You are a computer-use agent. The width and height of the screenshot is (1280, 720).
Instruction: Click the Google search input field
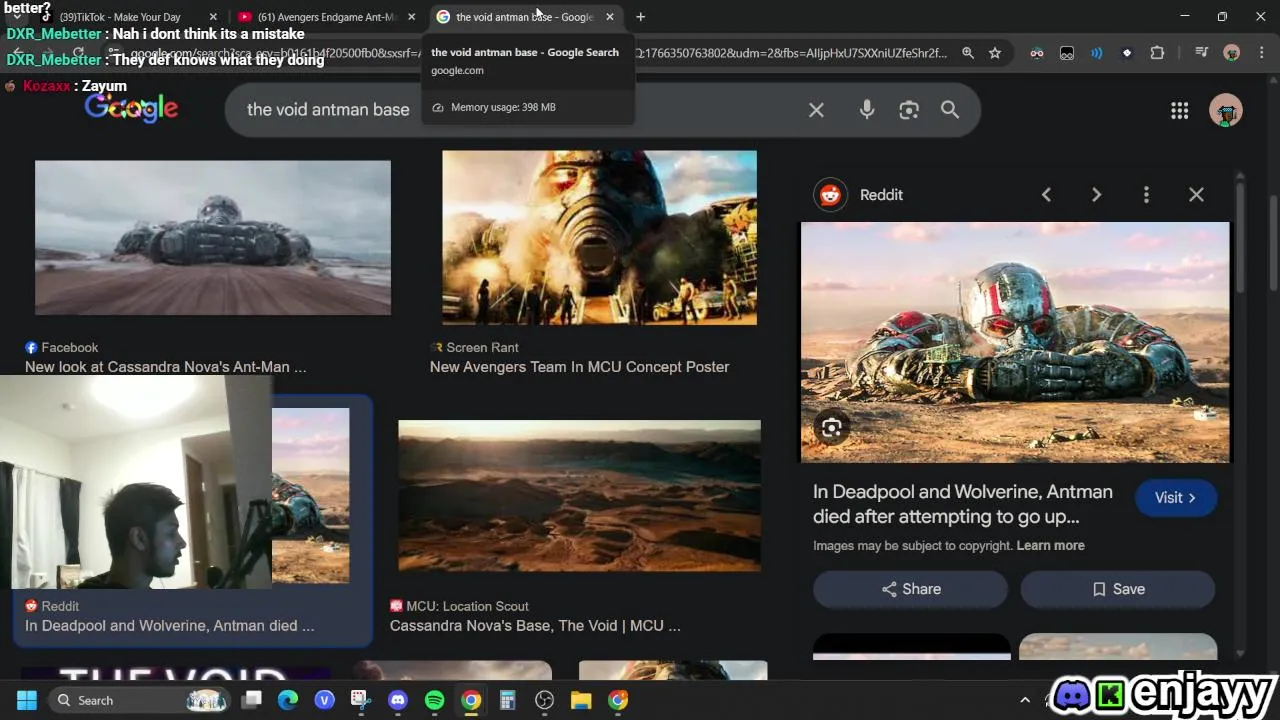click(x=520, y=110)
